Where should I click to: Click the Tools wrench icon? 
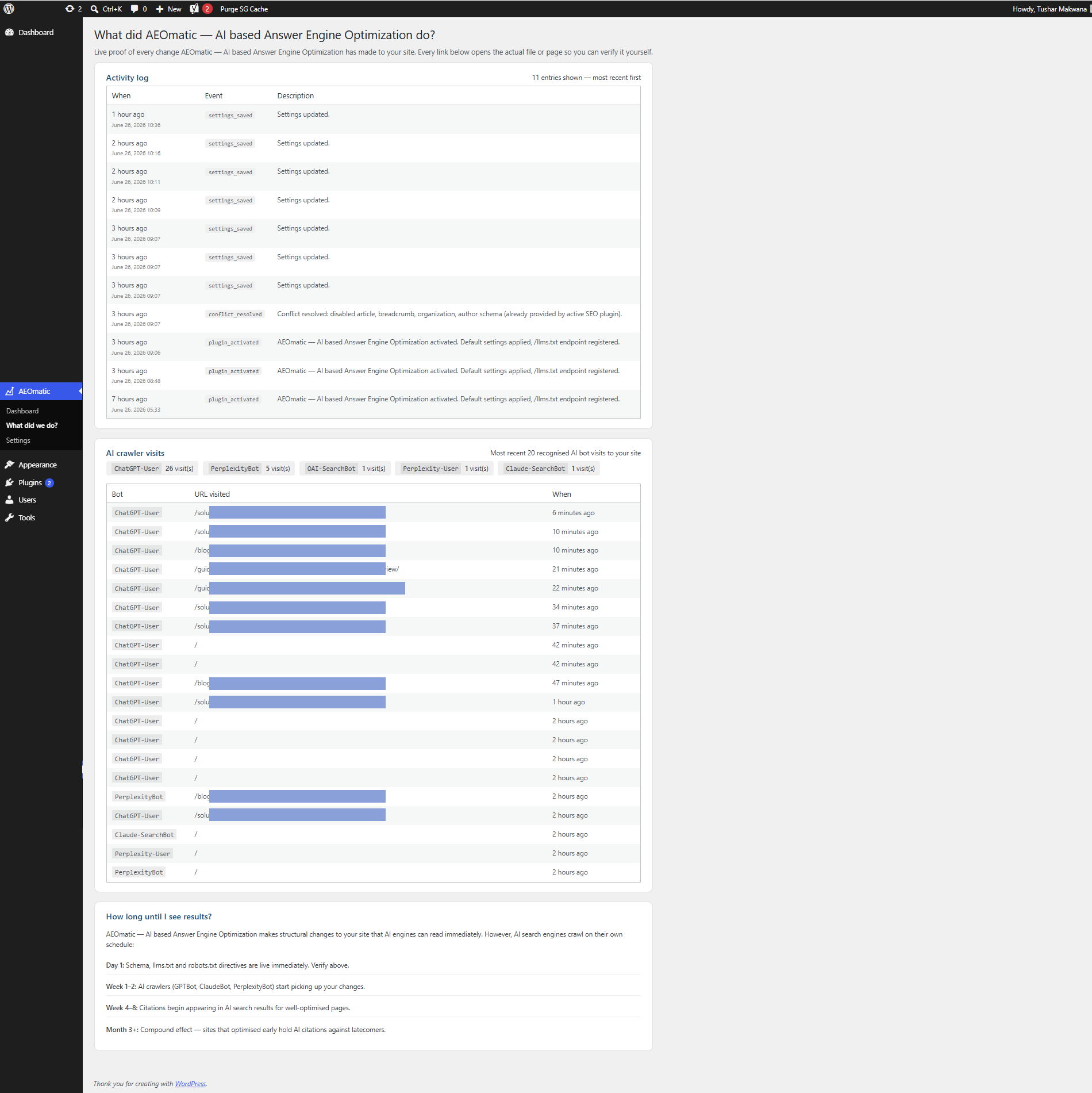pos(10,517)
